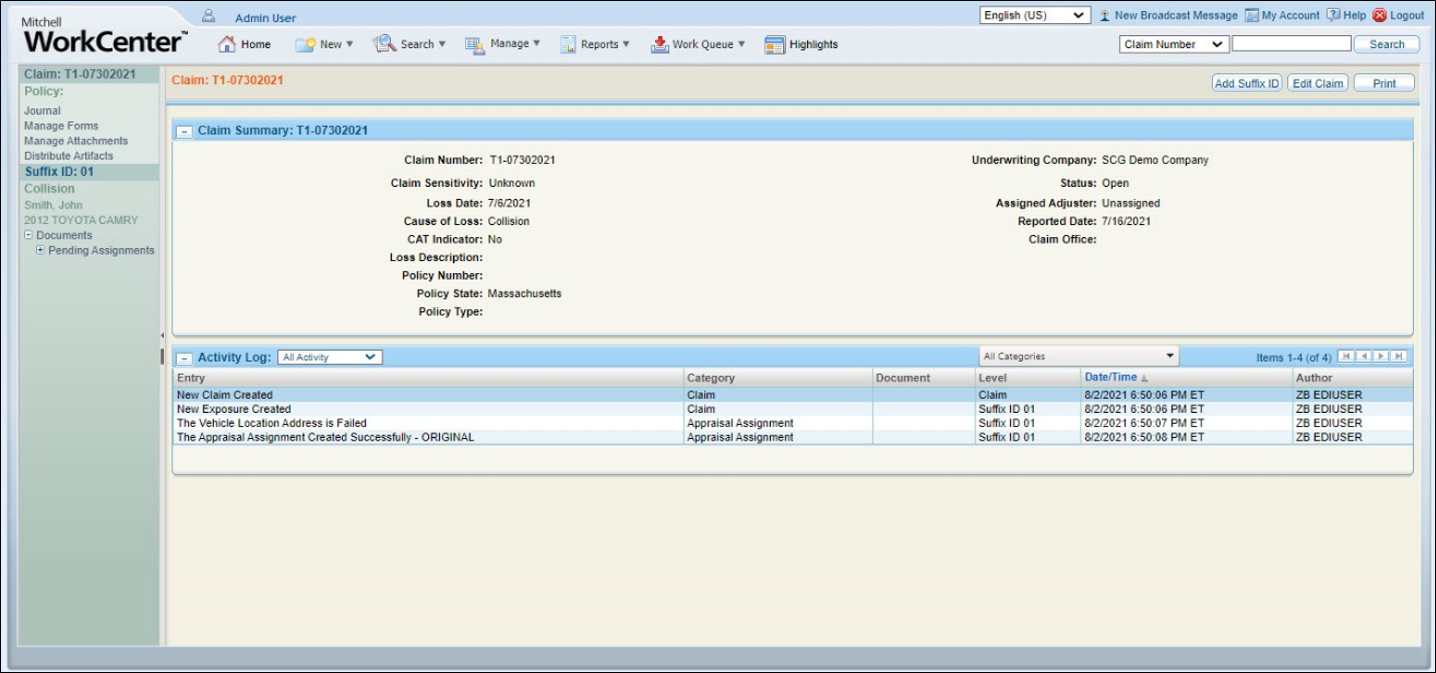Sort by the Document column header

(x=924, y=378)
